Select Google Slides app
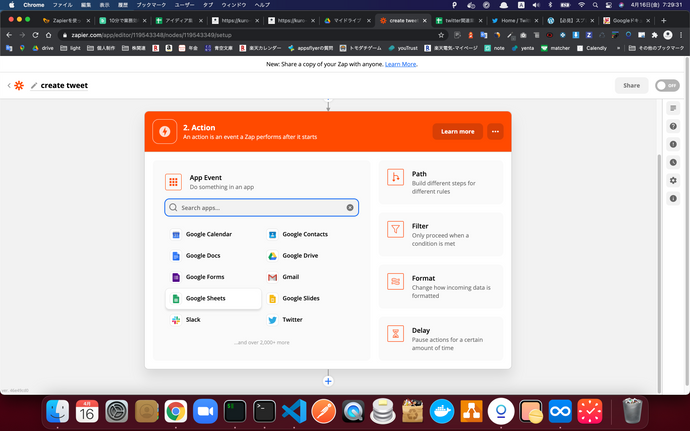Viewport: 690px width, 431px height. [310, 298]
